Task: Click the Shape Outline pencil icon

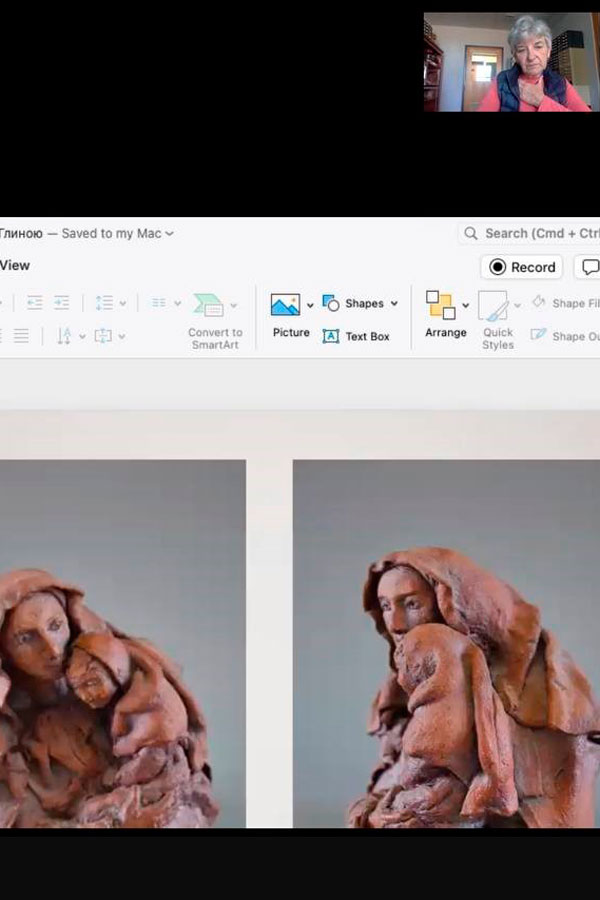Action: [x=538, y=335]
